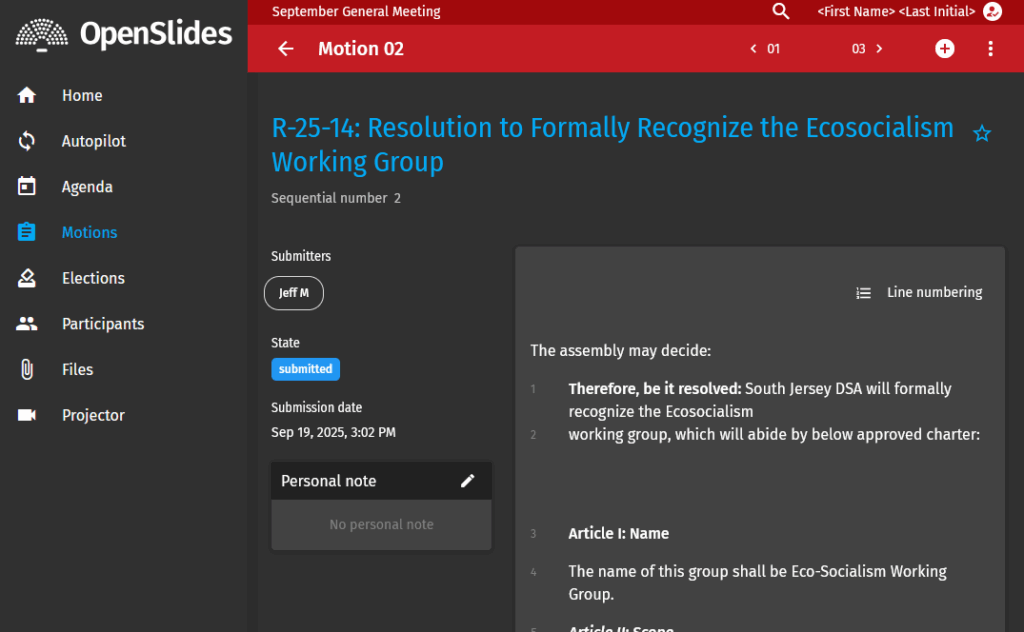Screen dimensions: 1024x632
Task: Click the back arrow beside Motion 02
Action: [286, 49]
